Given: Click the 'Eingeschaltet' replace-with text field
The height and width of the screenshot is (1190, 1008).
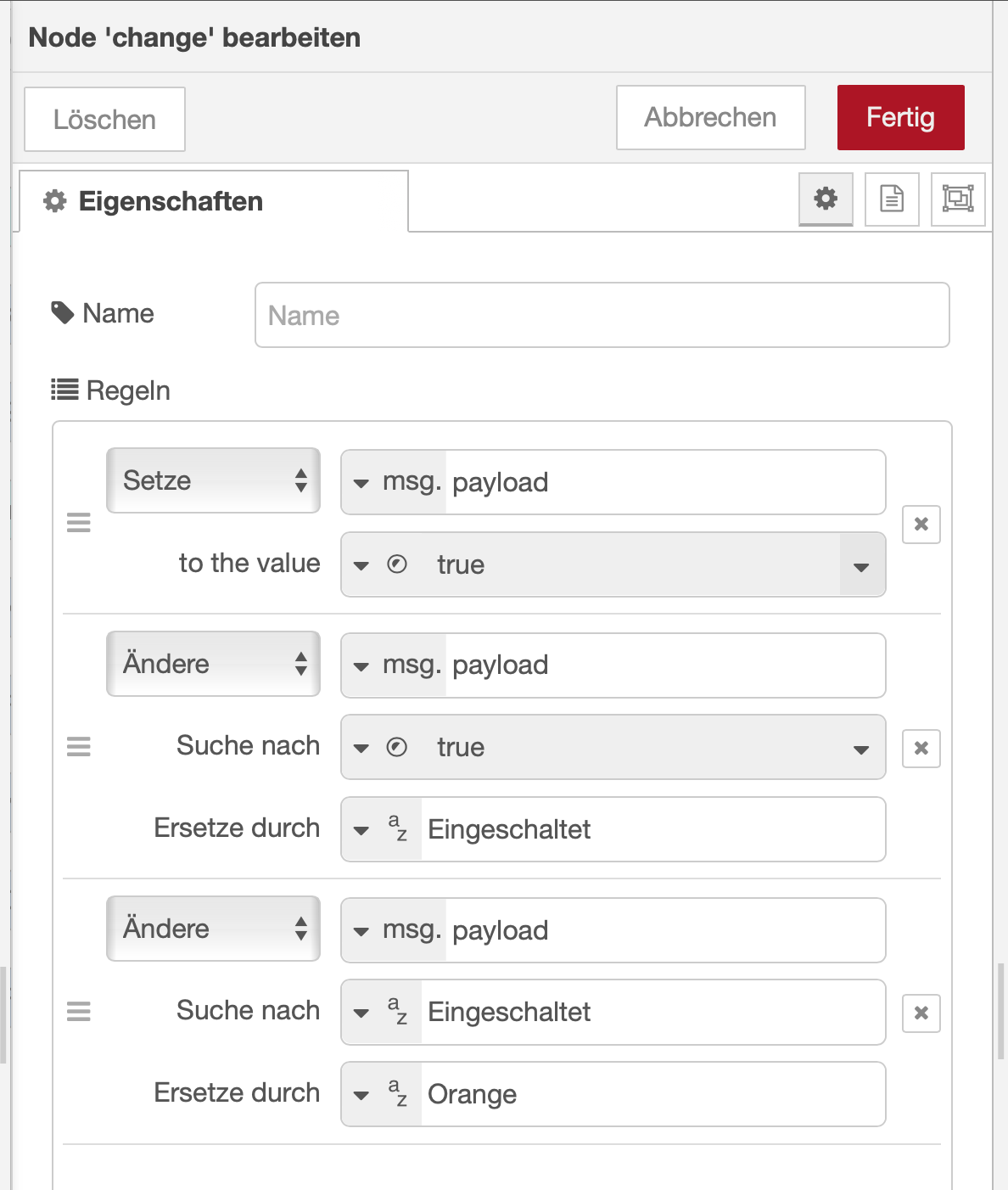Looking at the screenshot, I should [652, 830].
